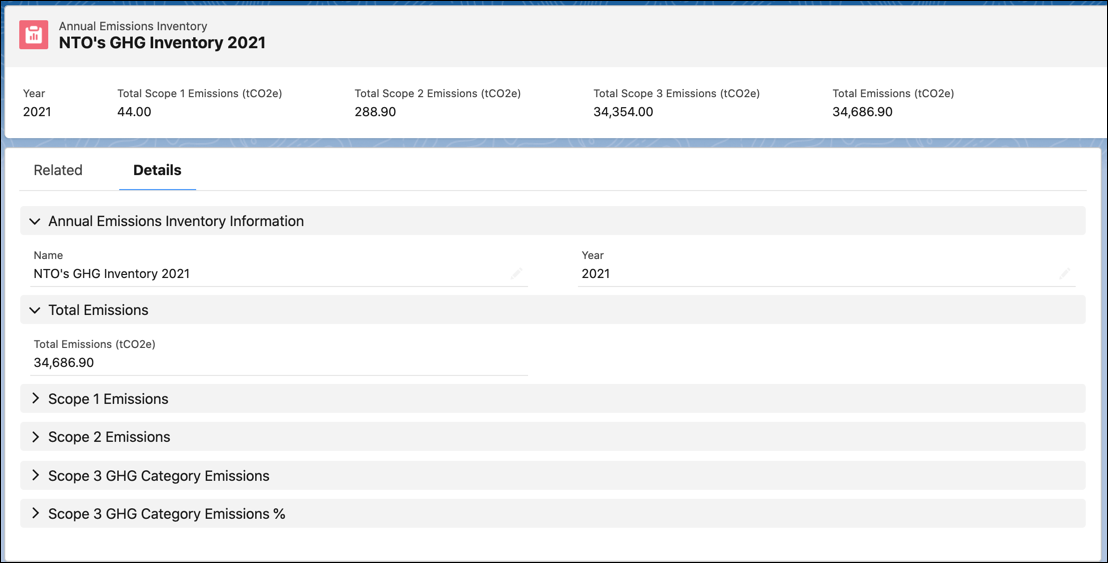Collapse Annual Emissions Inventory Information section
This screenshot has height=563, width=1108.
(x=553, y=221)
